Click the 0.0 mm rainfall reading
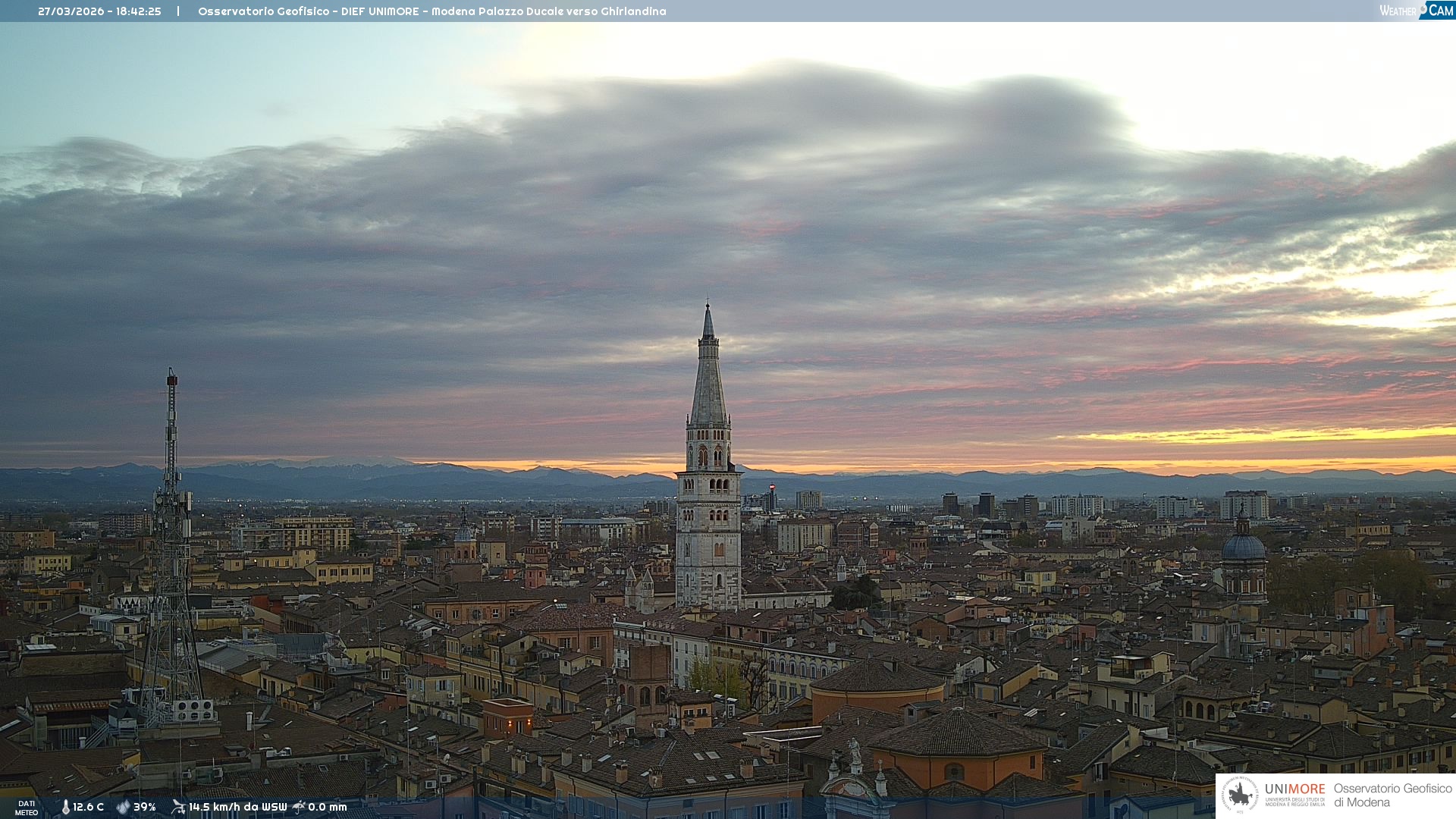The height and width of the screenshot is (819, 1456). (x=328, y=807)
